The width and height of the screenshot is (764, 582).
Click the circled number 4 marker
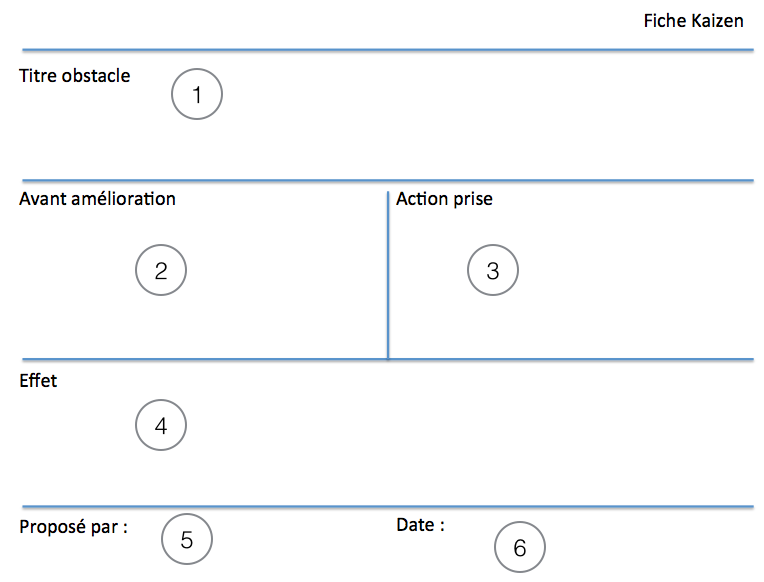(x=161, y=425)
